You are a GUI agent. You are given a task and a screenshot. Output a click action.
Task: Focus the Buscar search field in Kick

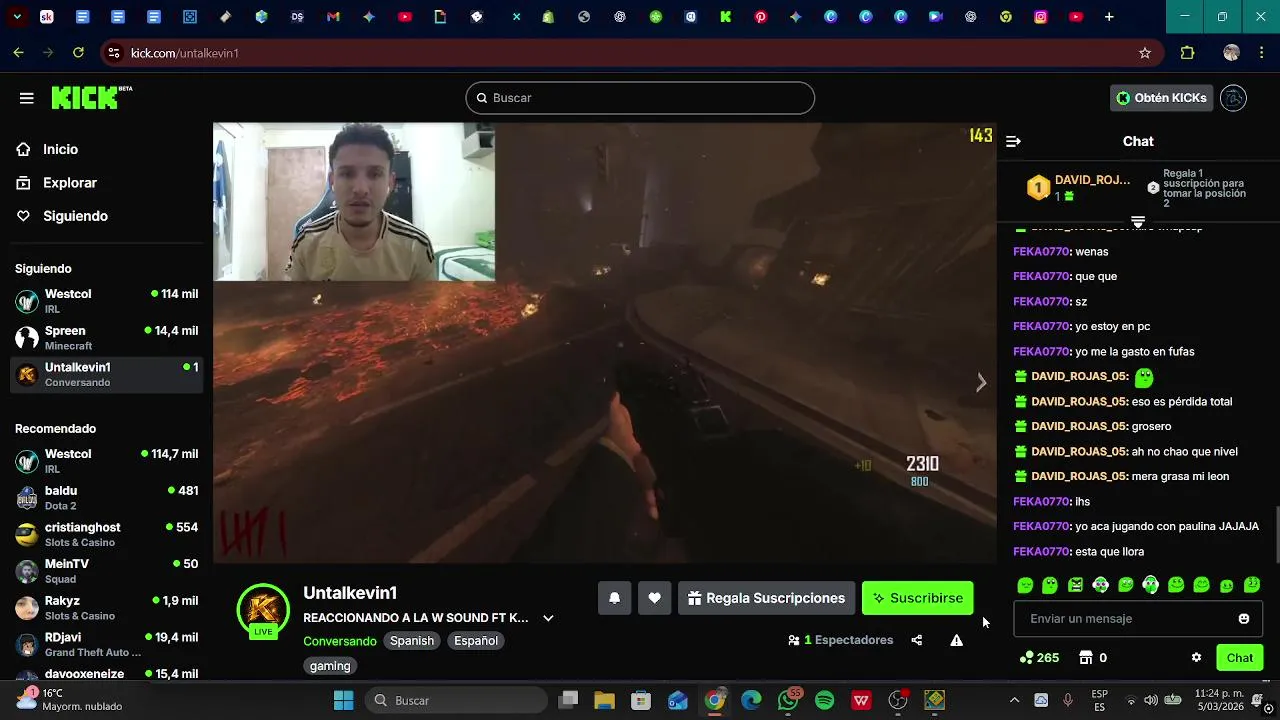640,98
